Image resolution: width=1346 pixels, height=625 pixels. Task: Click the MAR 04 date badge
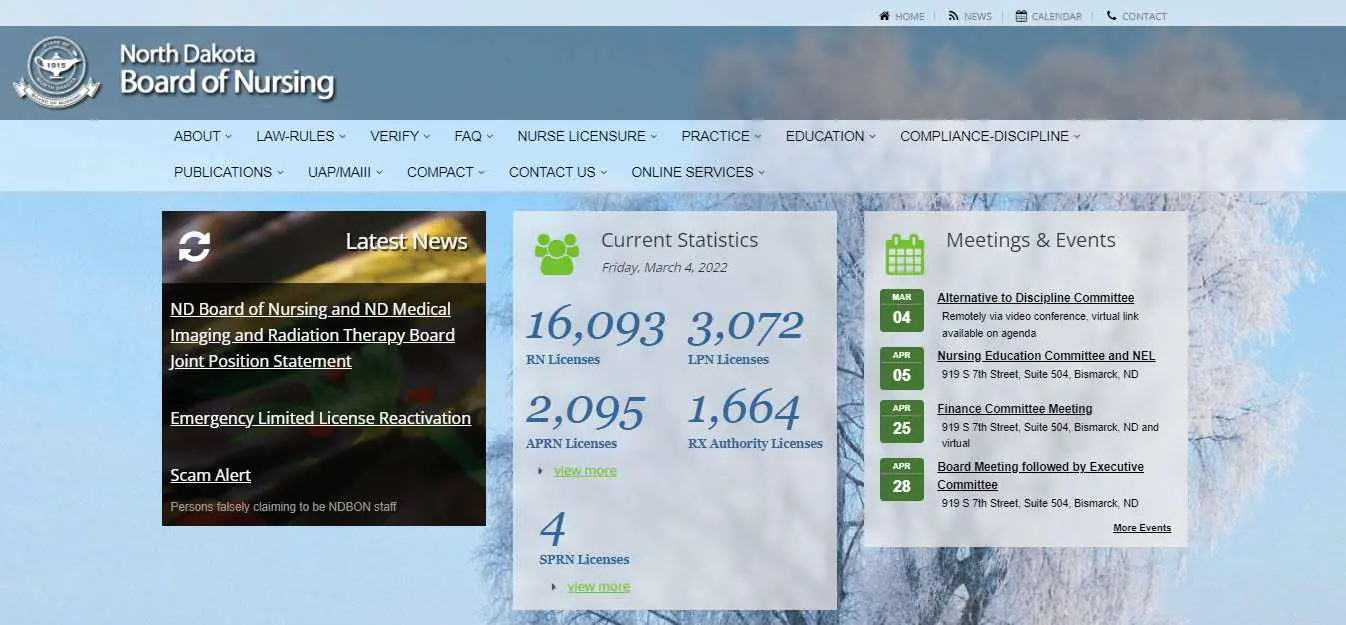tap(902, 310)
